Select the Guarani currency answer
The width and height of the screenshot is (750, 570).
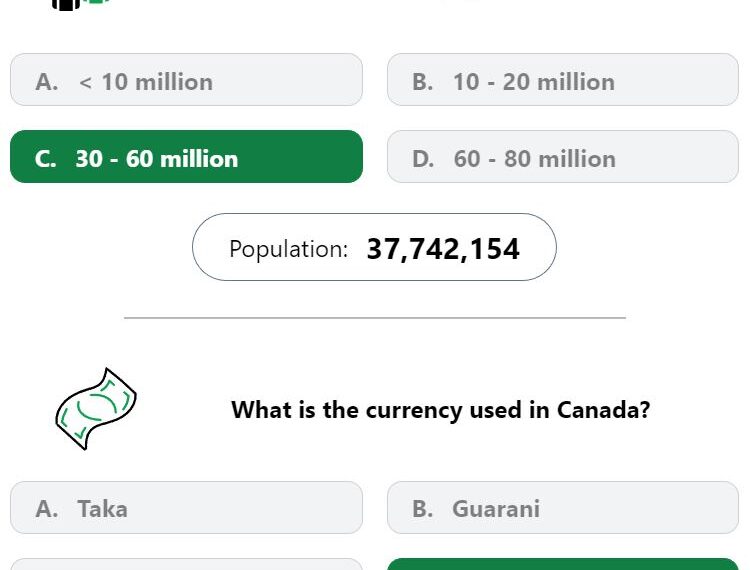click(562, 507)
